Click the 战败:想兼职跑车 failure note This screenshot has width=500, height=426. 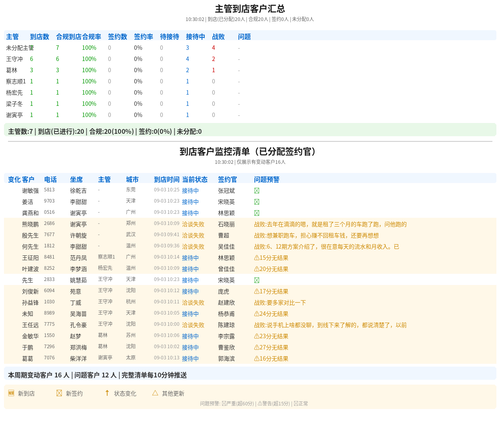[316, 236]
